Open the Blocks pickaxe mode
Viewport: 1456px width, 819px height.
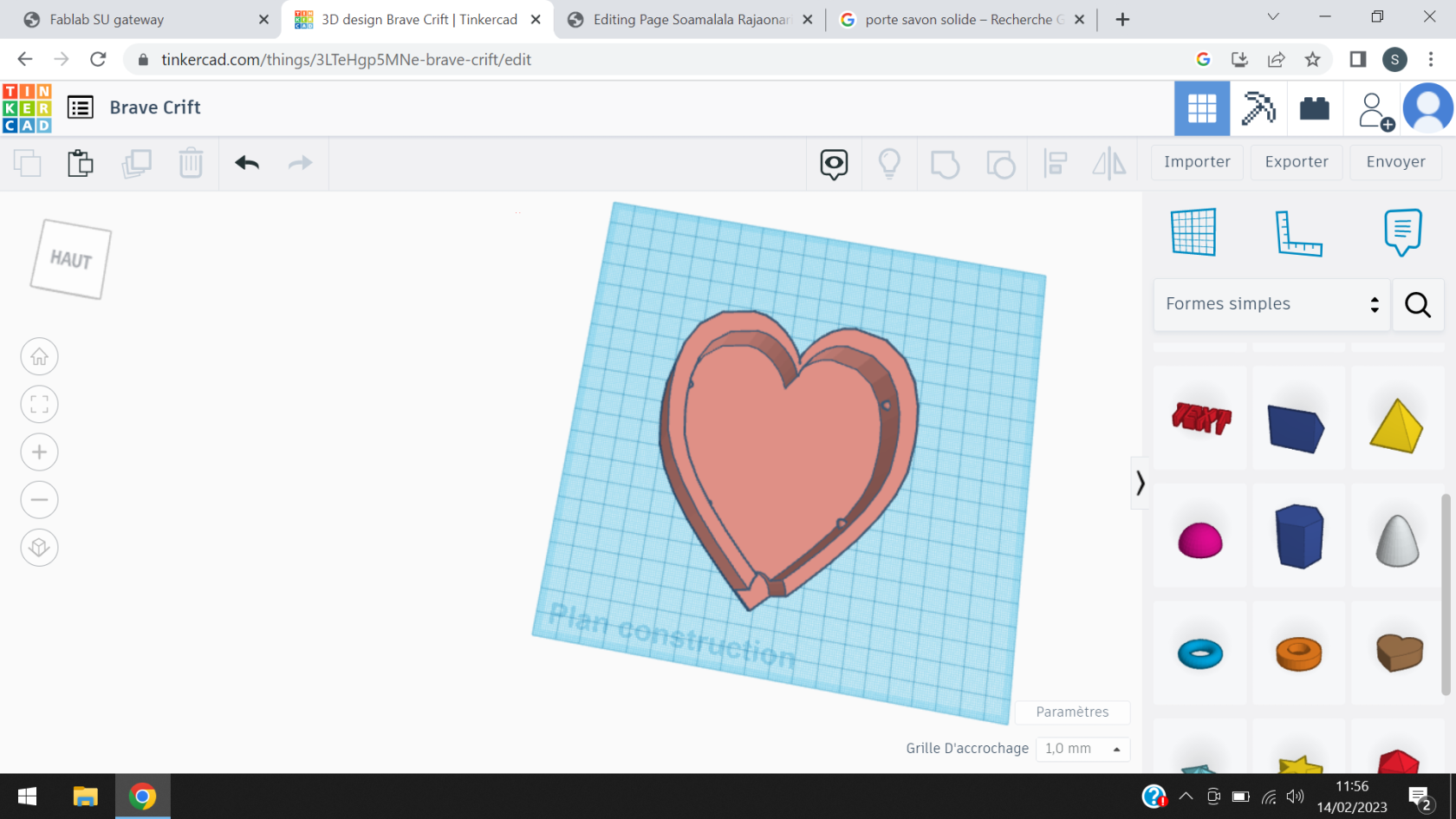coord(1258,108)
